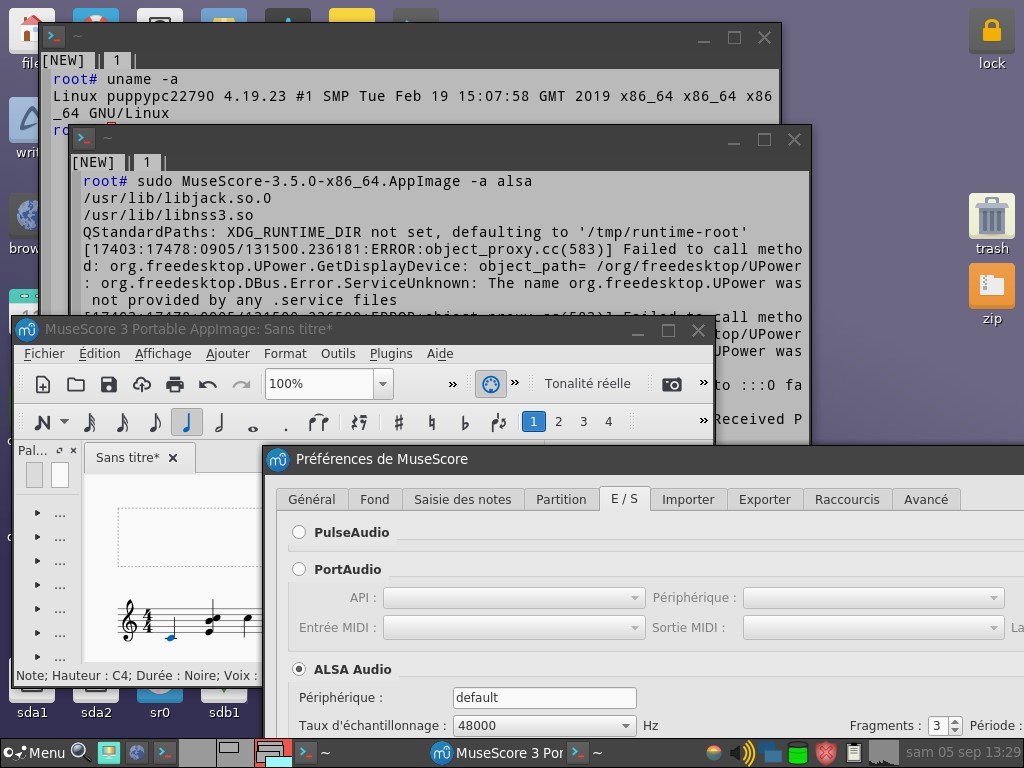Expand the first palette tree entry
The height and width of the screenshot is (768, 1024).
[x=38, y=513]
